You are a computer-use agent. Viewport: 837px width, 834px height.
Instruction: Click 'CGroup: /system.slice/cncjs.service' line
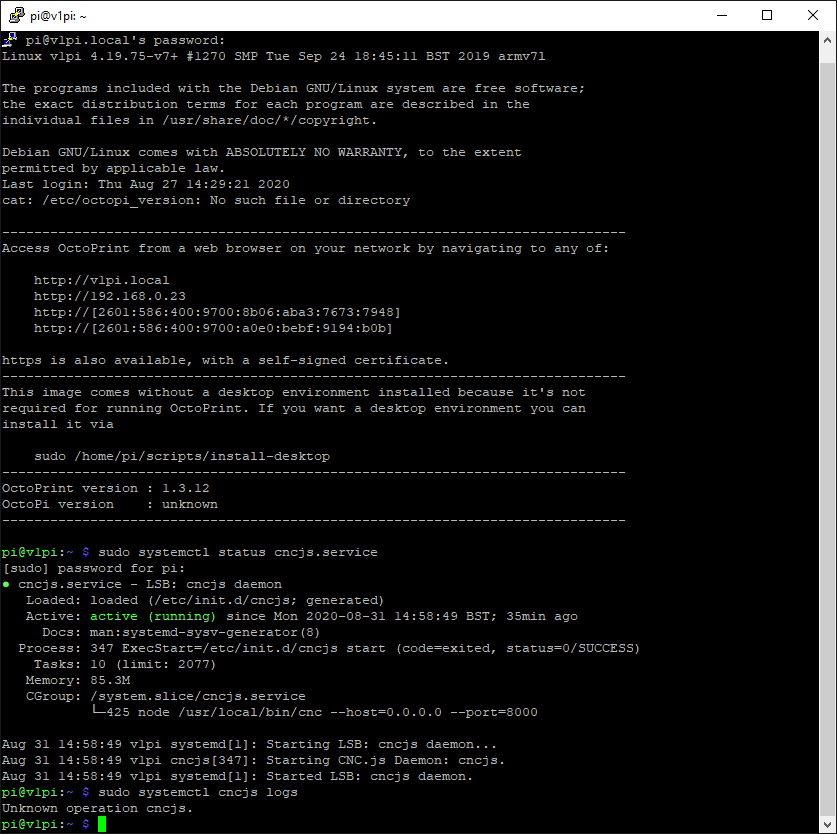click(x=165, y=697)
